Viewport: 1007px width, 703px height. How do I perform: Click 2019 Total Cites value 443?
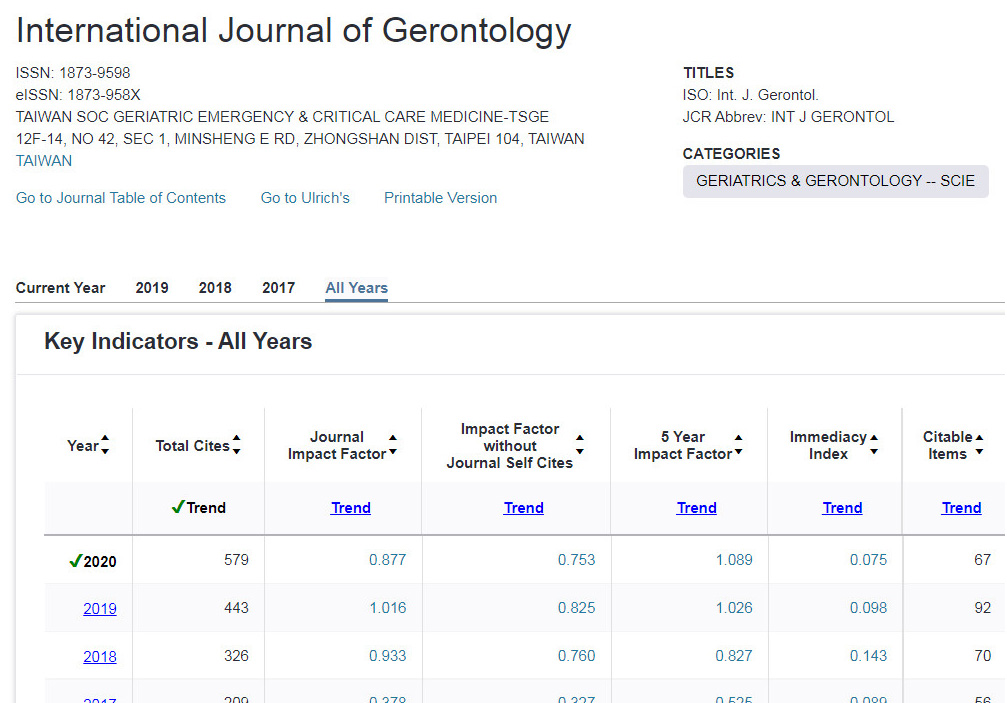coord(236,608)
